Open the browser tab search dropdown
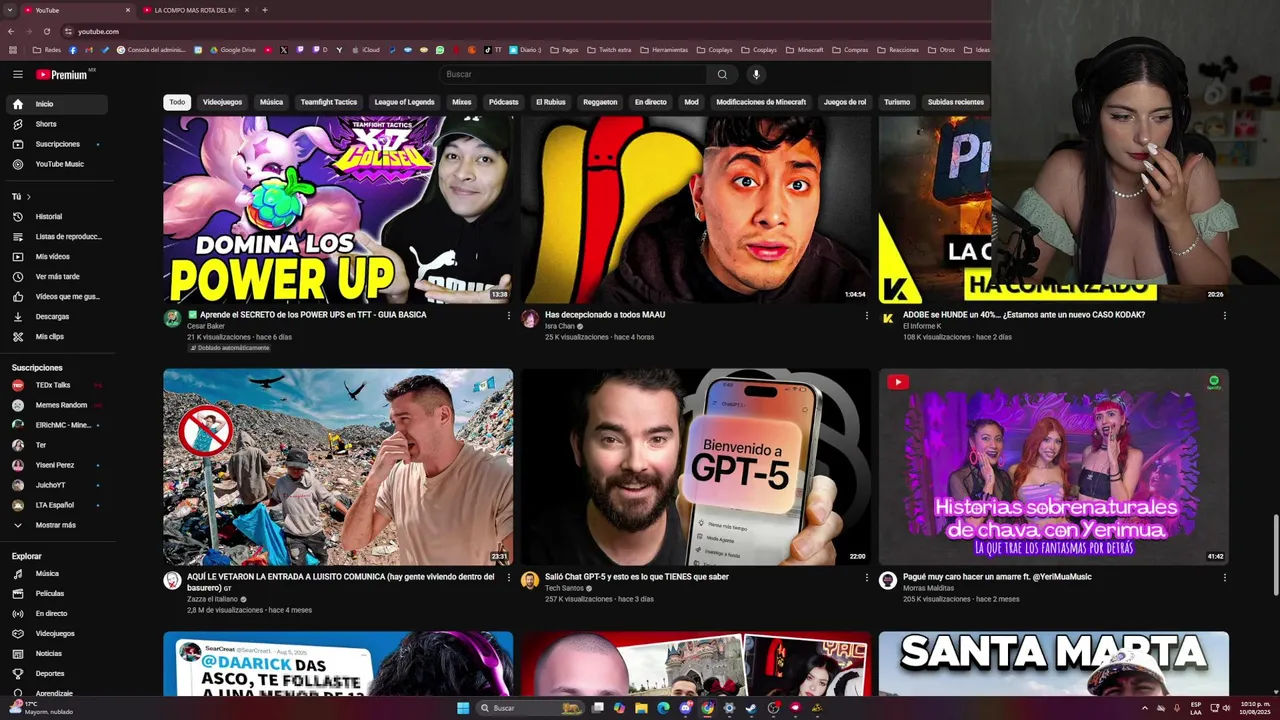This screenshot has width=1280, height=720. [9, 10]
